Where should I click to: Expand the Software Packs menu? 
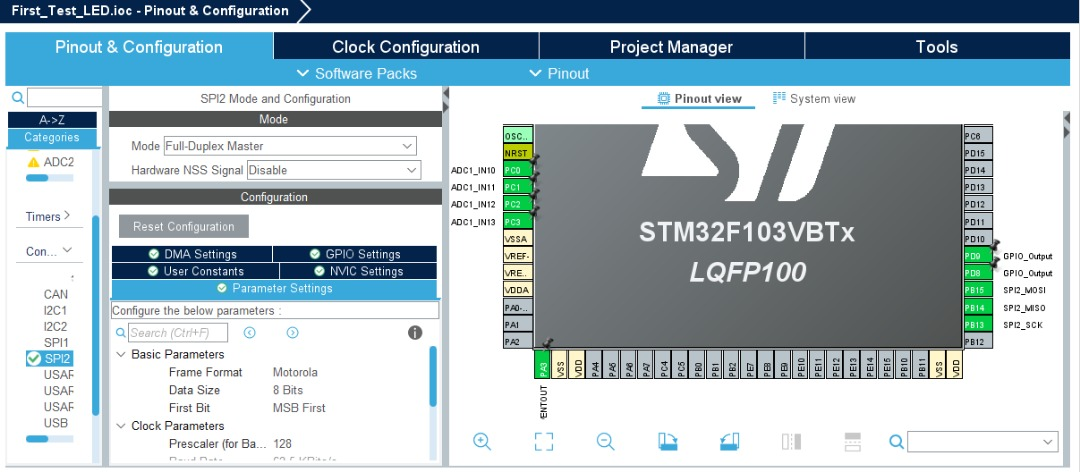356,74
